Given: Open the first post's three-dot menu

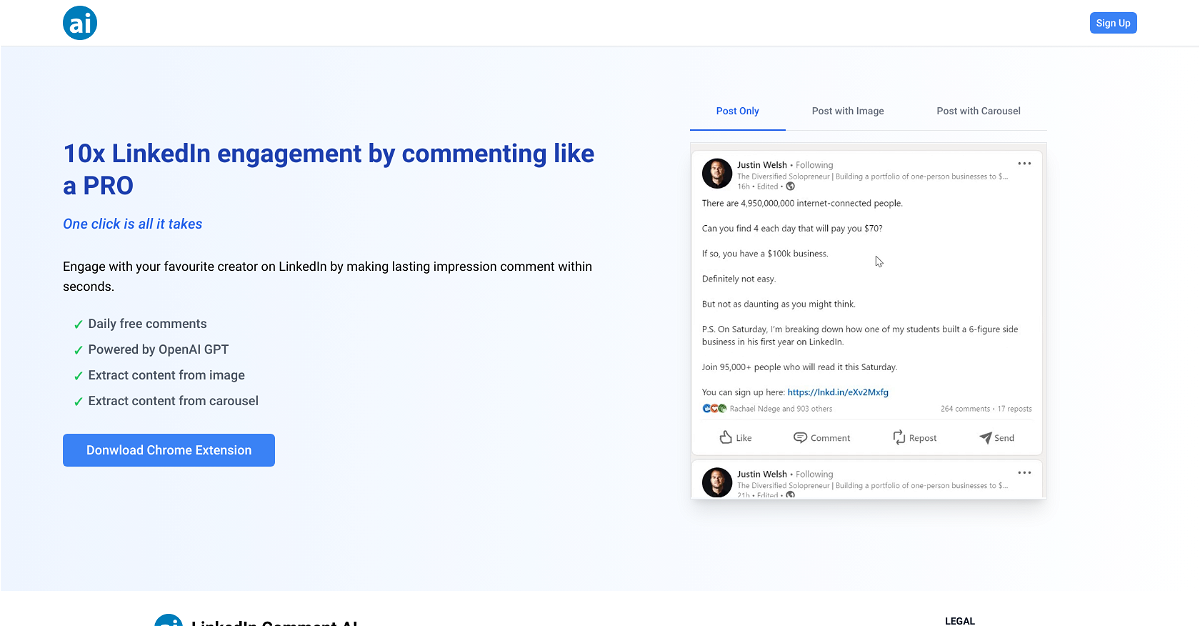Looking at the screenshot, I should (x=1024, y=164).
